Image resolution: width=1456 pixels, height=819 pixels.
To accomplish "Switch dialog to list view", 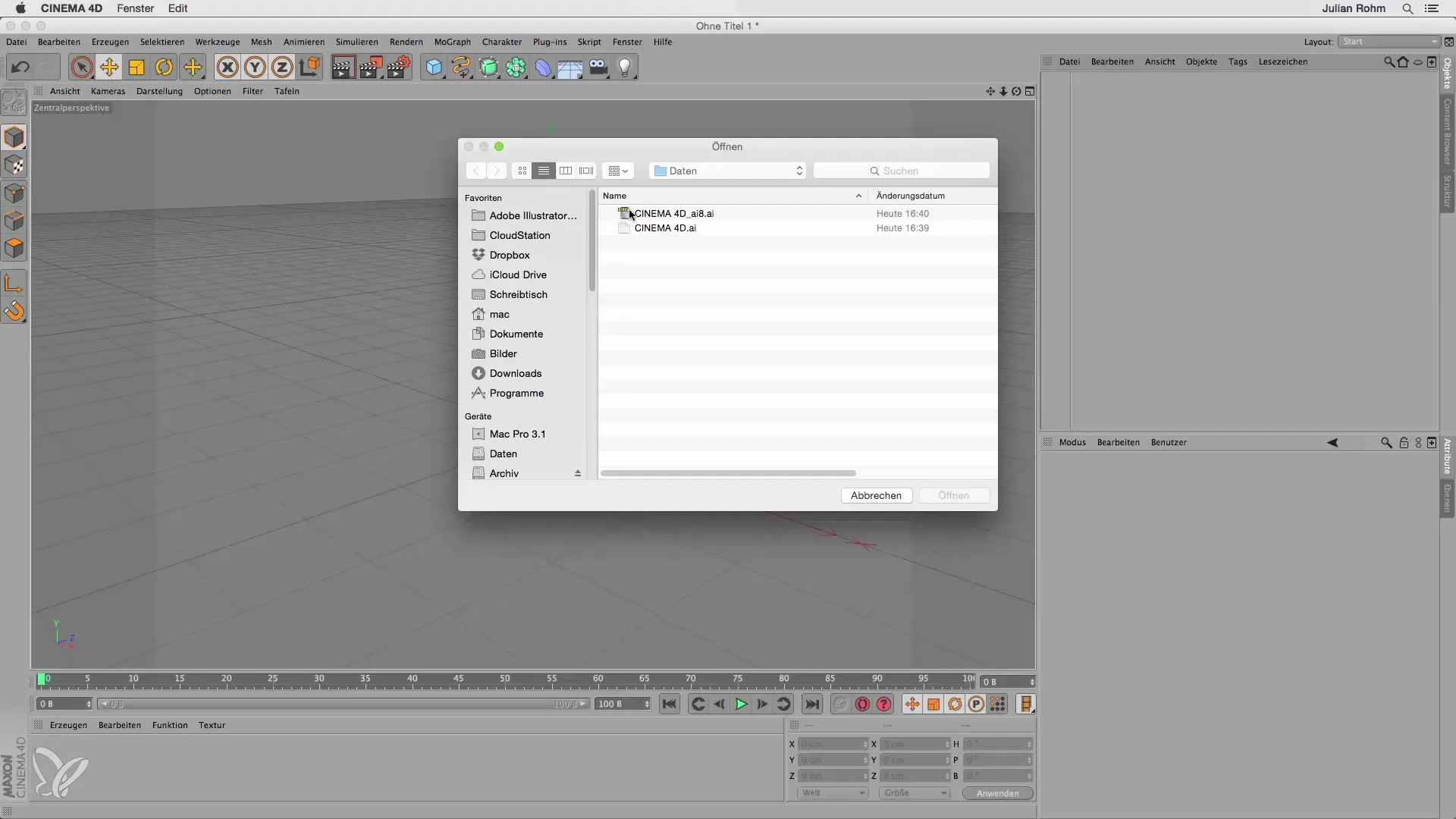I will pos(544,171).
